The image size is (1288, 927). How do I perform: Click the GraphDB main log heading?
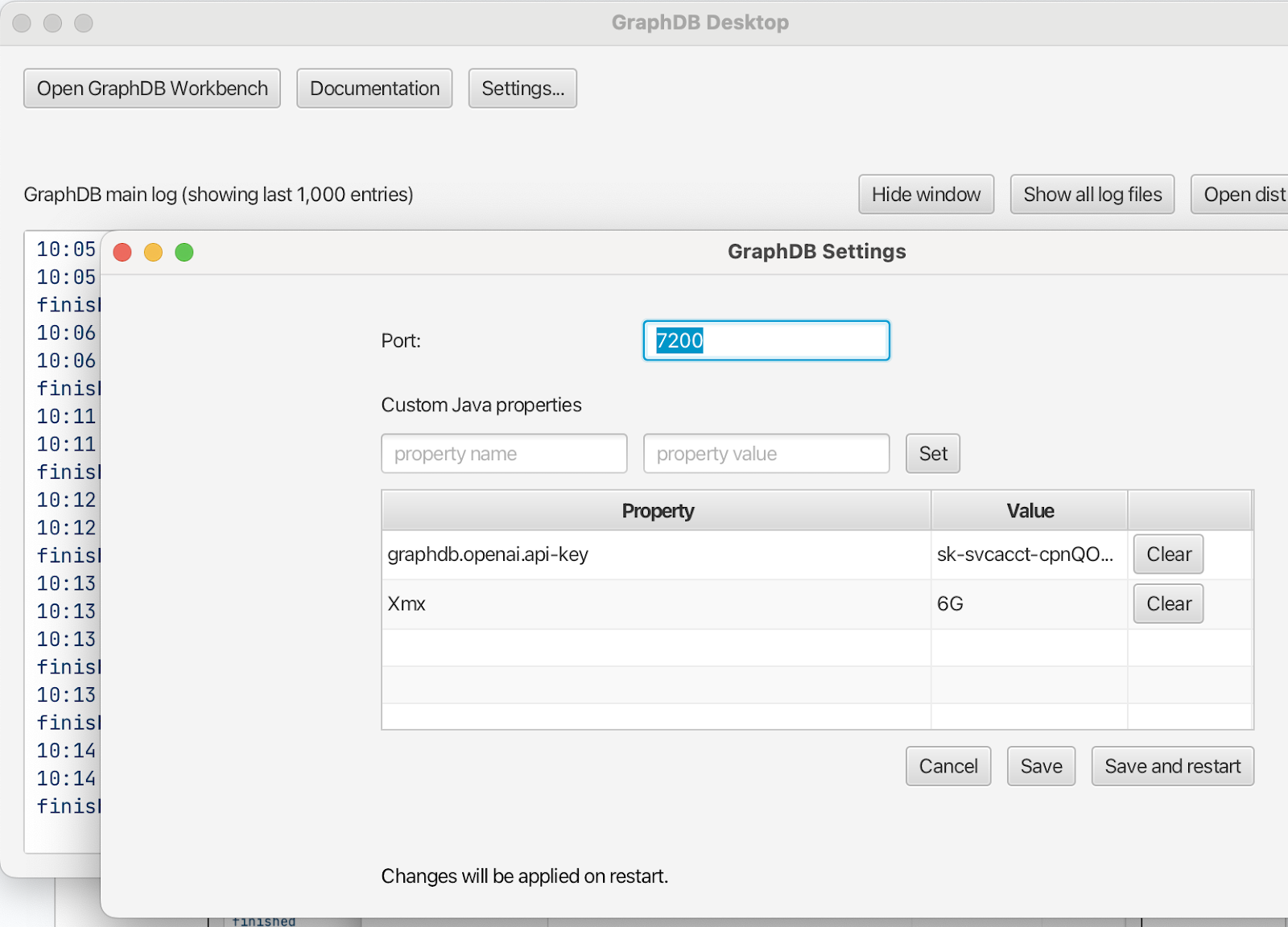coord(218,195)
